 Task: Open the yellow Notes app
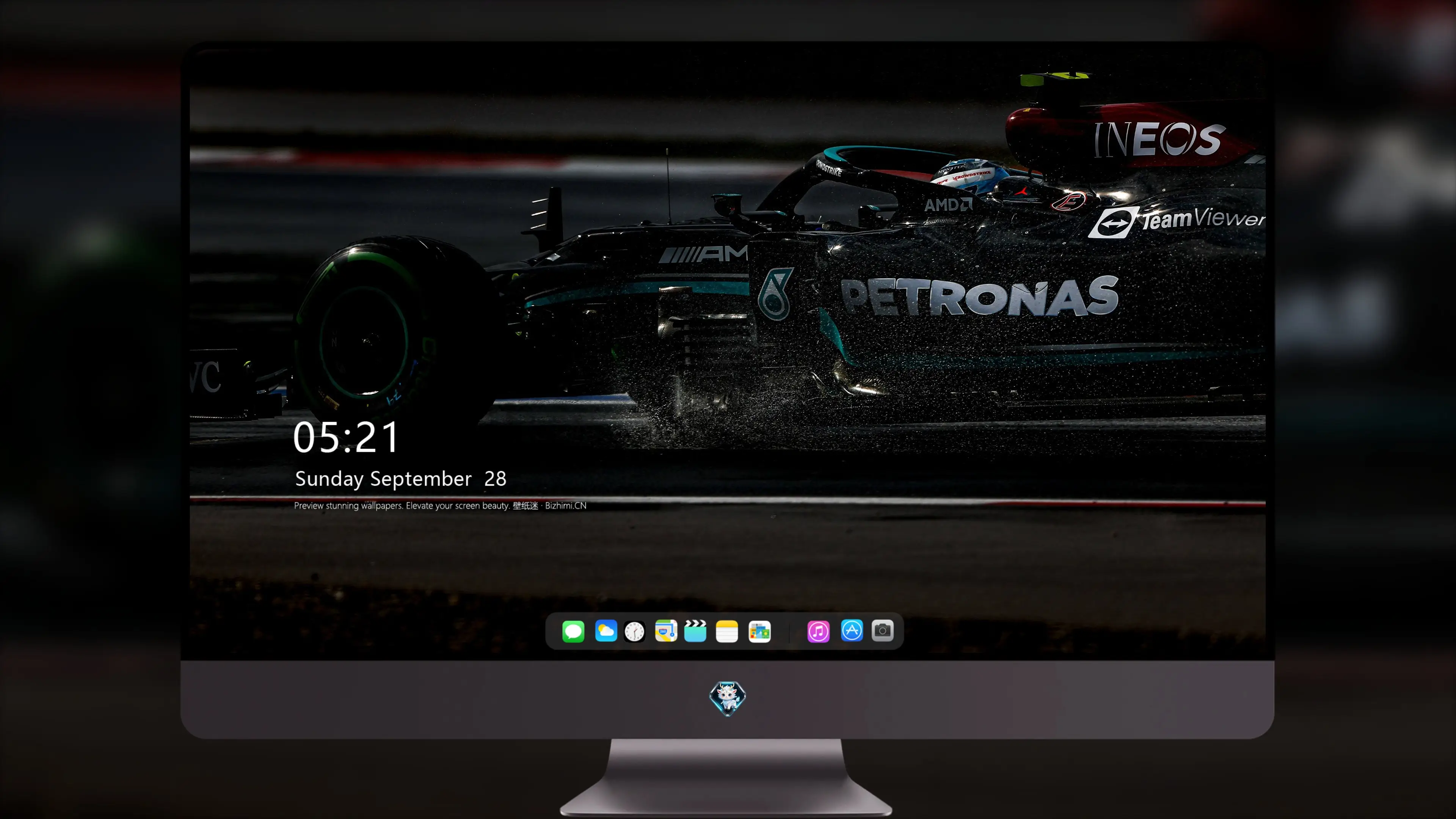pos(727,631)
